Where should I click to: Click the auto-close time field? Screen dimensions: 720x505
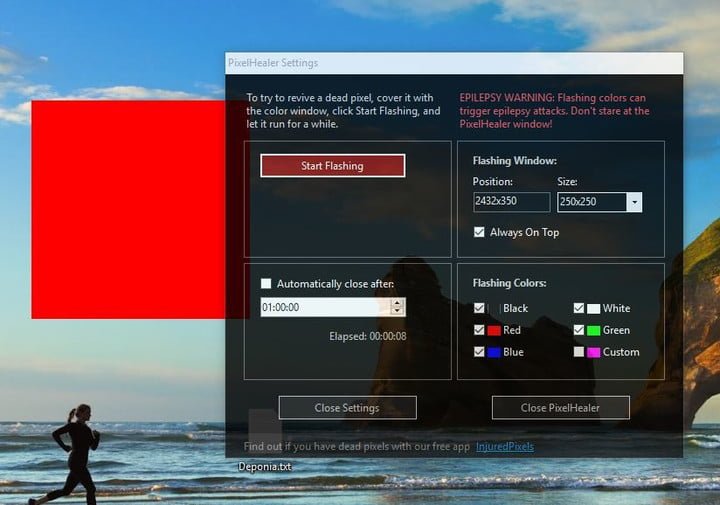point(325,308)
